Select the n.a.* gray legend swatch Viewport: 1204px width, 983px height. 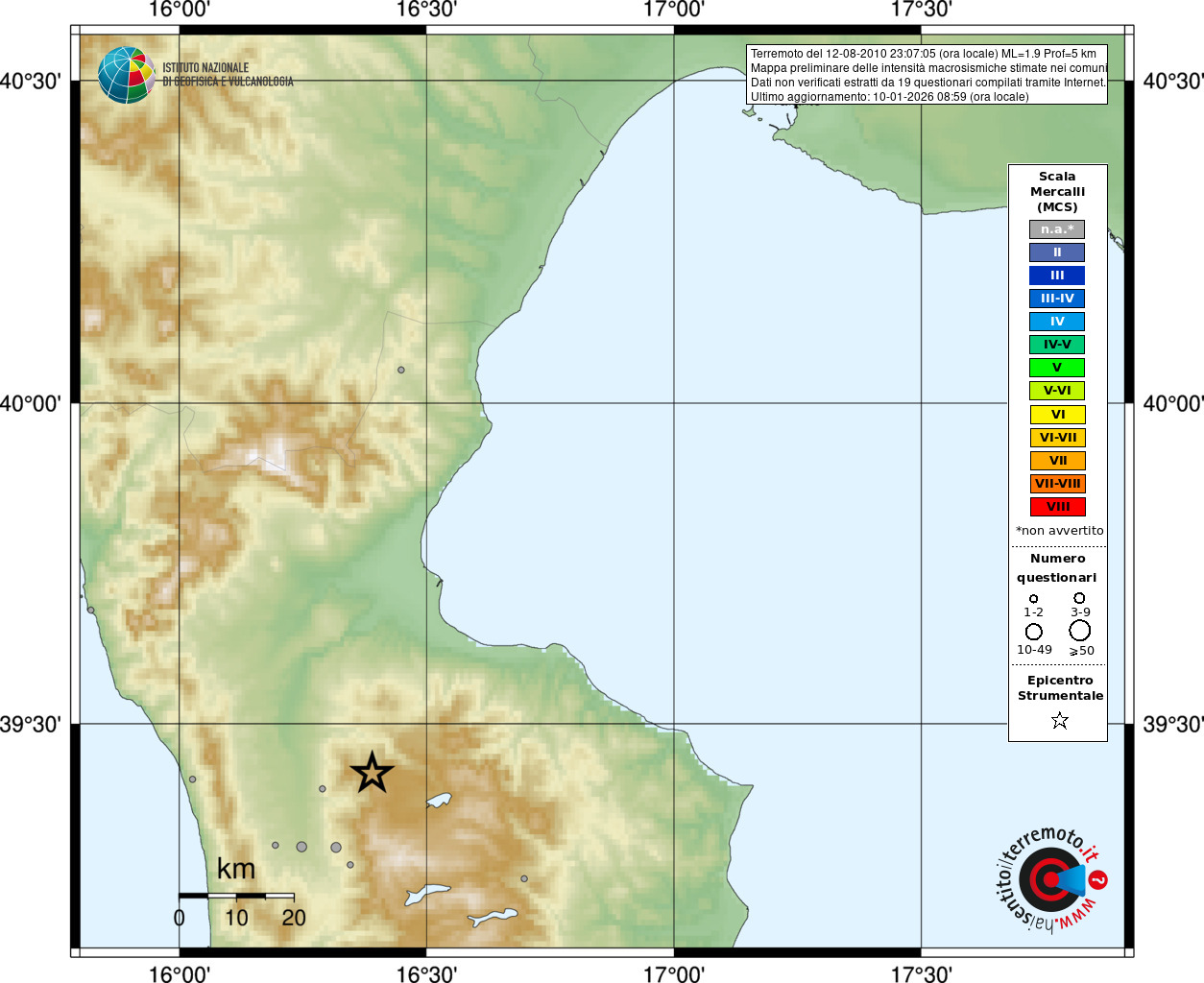[x=1057, y=229]
